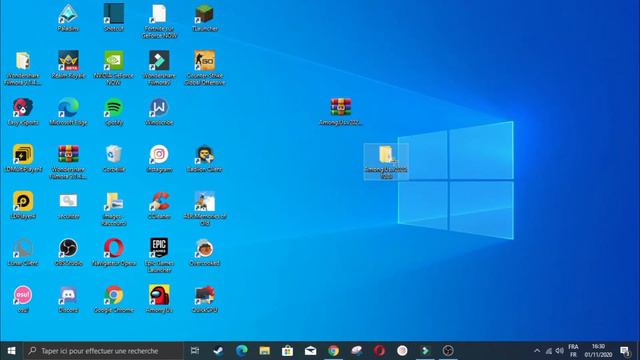Launch the NVIDIA GeForce NOW desktop shortcut
The height and width of the screenshot is (360, 640).
[x=114, y=68]
